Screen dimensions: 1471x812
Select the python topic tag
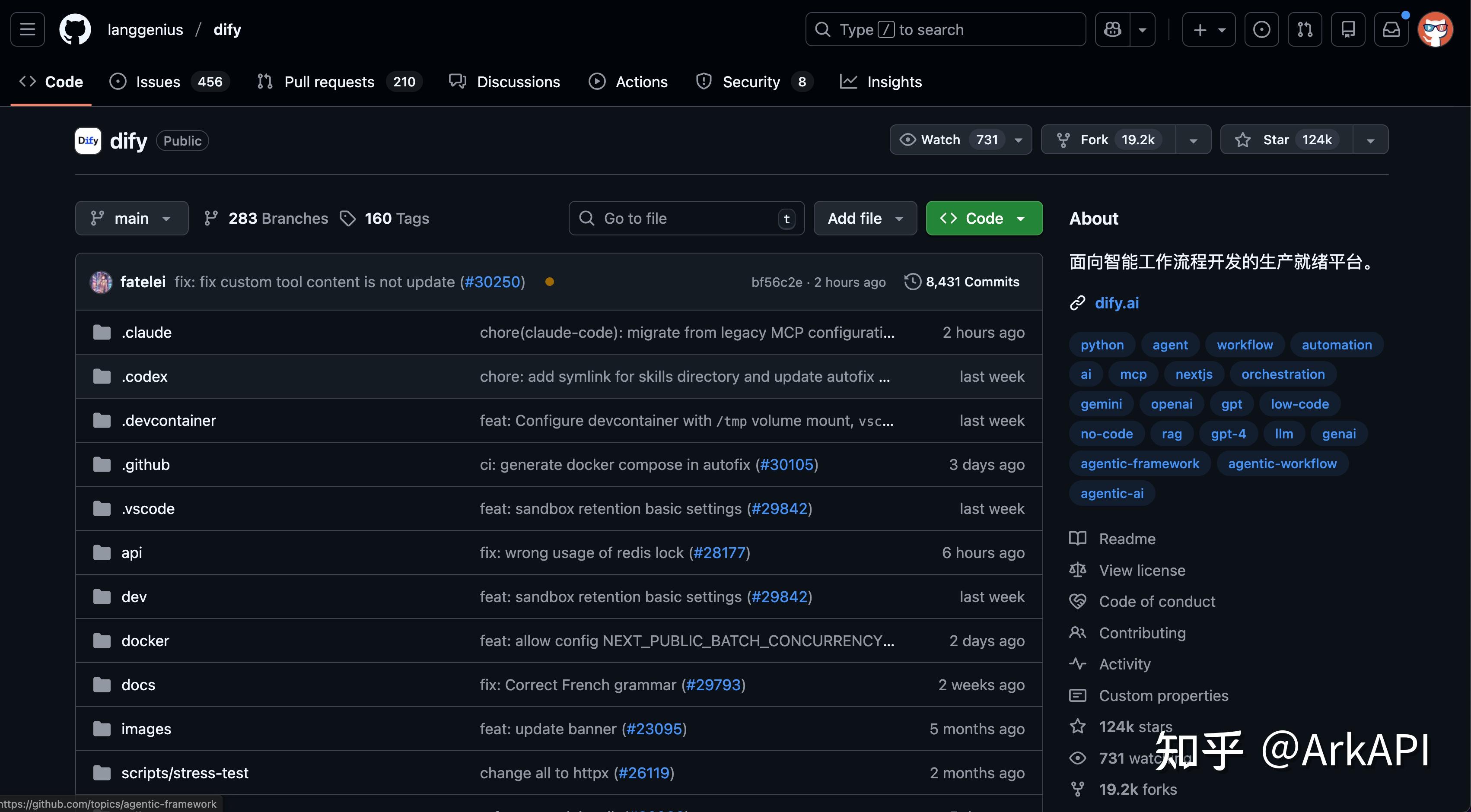tap(1102, 345)
